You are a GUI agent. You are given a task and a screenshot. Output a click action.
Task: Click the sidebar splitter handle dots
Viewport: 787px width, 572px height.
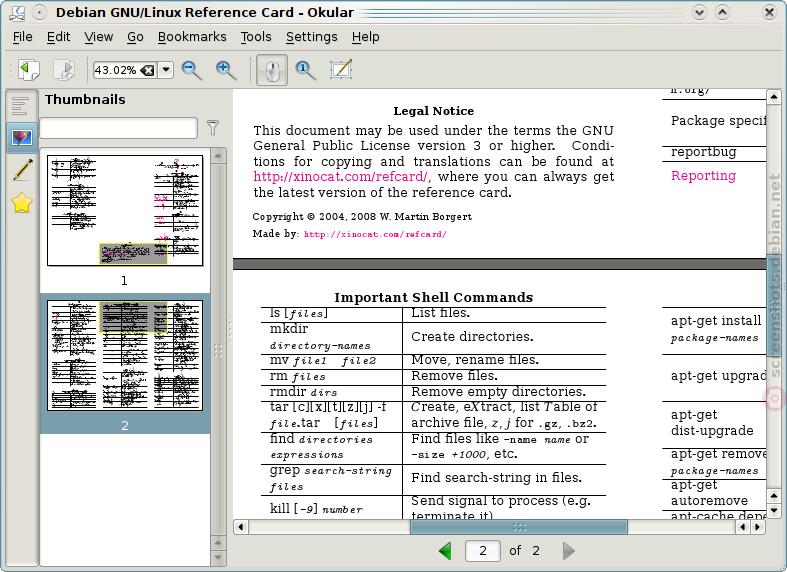click(230, 330)
